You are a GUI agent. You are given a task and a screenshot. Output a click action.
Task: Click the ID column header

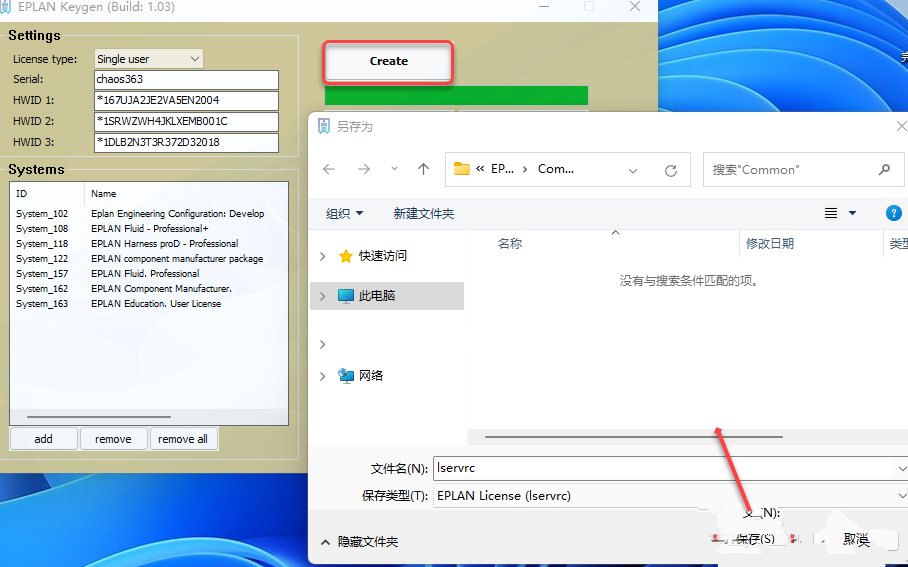[47, 193]
